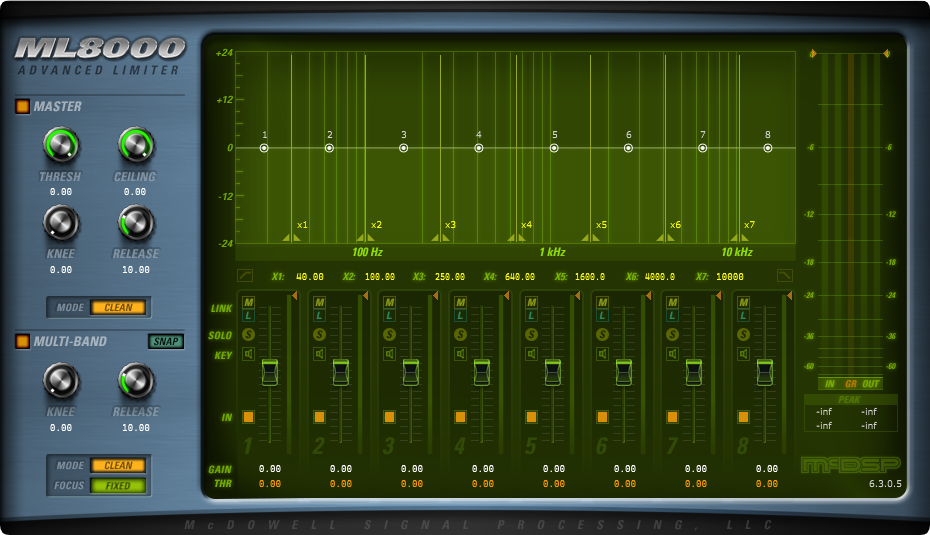Viewport: 930px width, 535px height.
Task: Click the multi-band KNEE knob
Action: pyautogui.click(x=61, y=381)
